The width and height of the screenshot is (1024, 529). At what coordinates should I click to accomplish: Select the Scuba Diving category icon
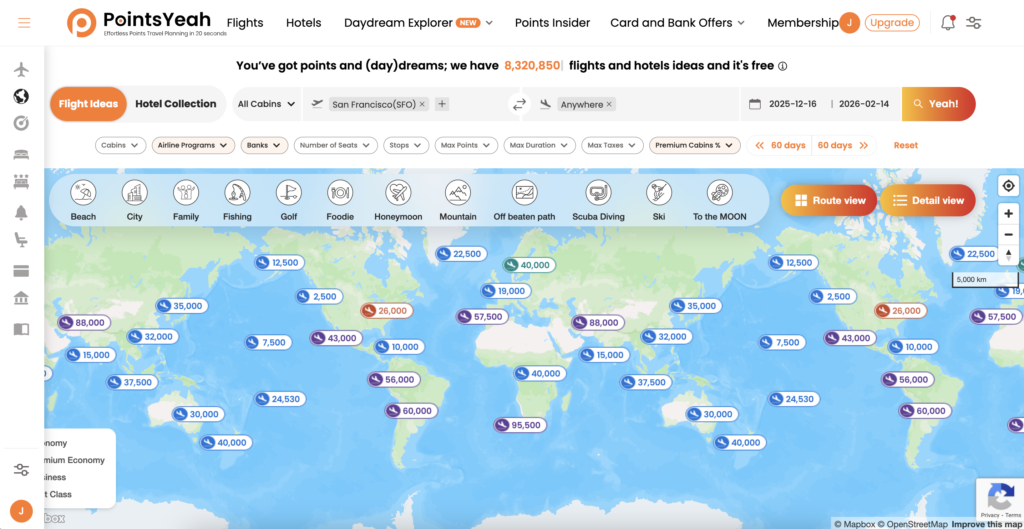point(598,193)
